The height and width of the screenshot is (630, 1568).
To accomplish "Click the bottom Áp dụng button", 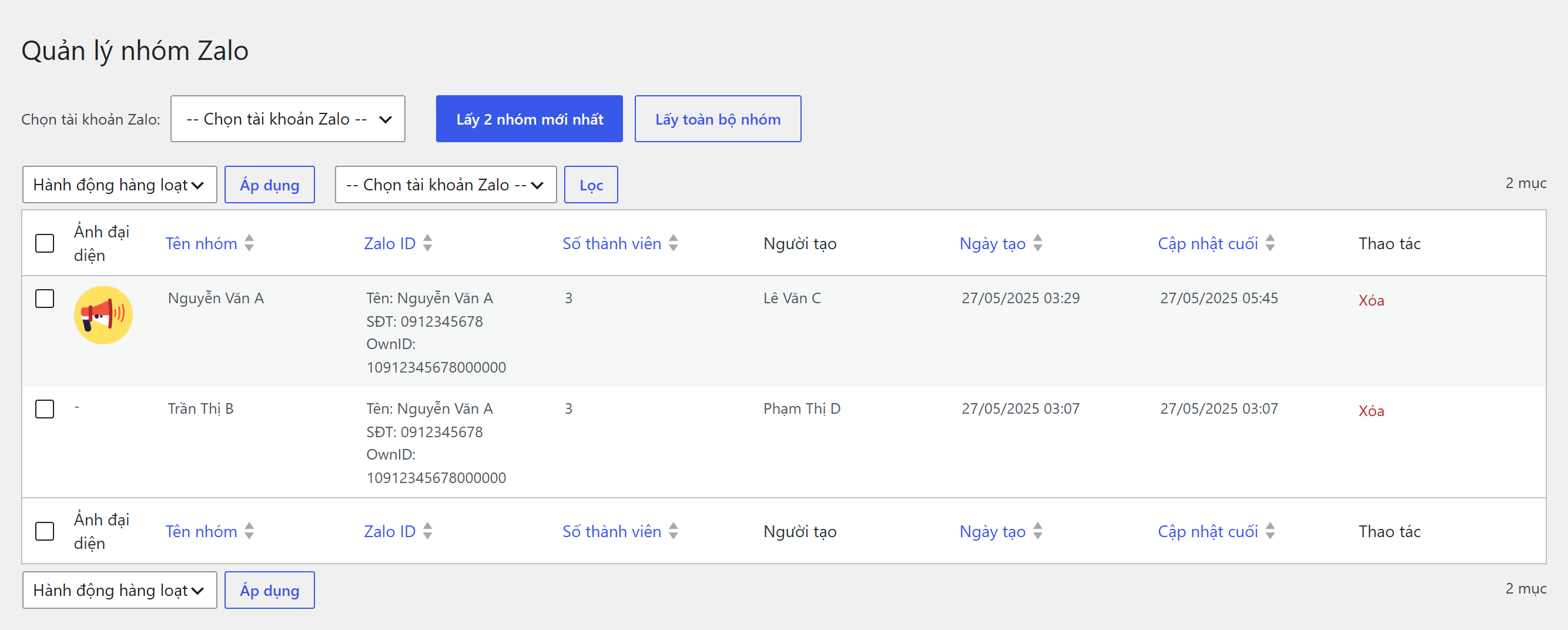I will [270, 590].
